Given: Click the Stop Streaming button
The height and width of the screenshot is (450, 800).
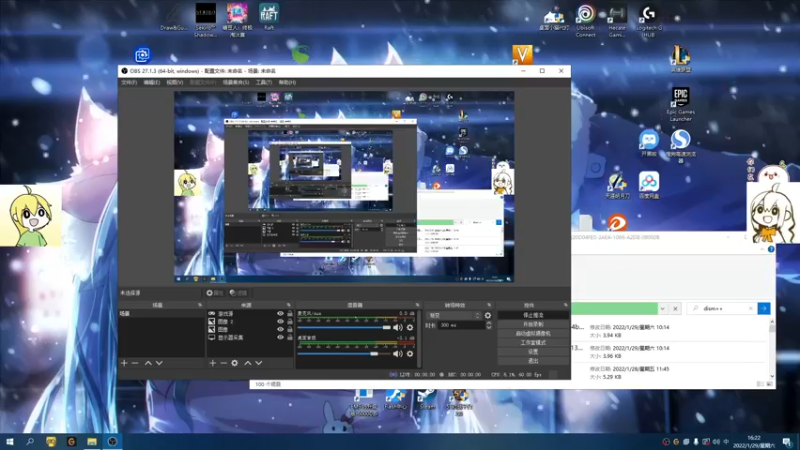Looking at the screenshot, I should 533,315.
